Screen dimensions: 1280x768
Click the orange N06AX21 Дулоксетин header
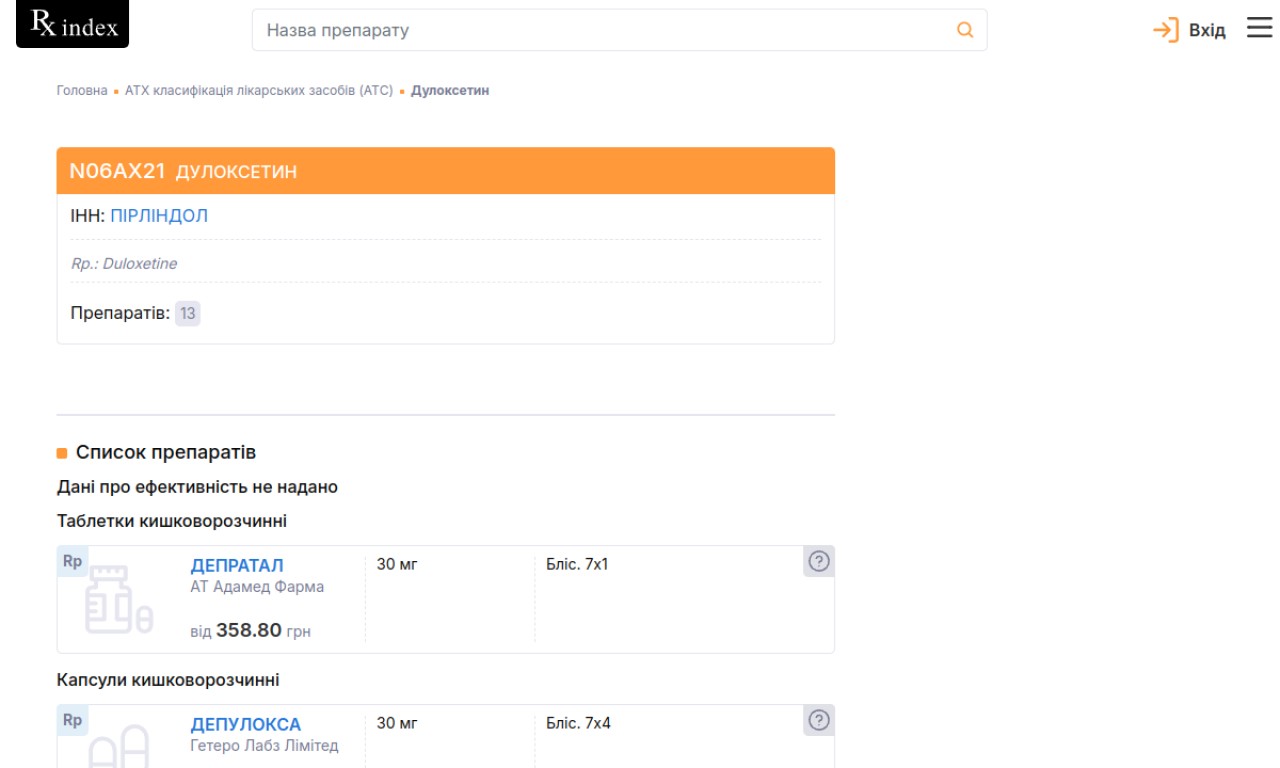click(445, 171)
